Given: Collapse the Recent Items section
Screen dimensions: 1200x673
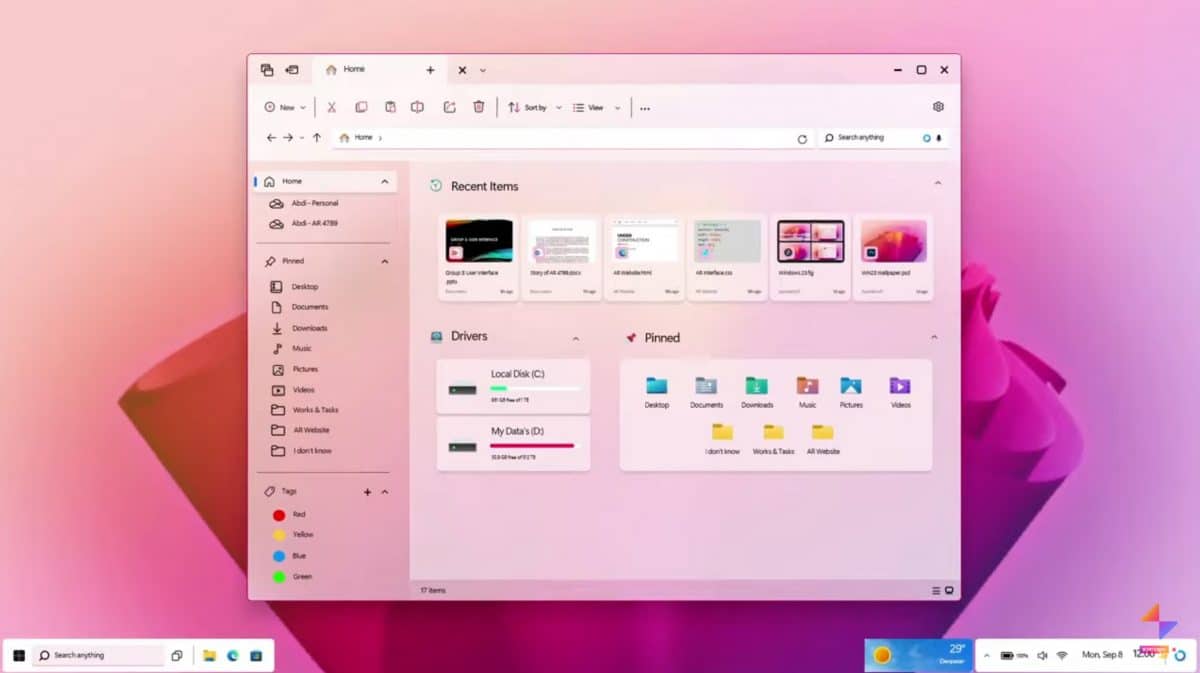Looking at the screenshot, I should (x=937, y=184).
